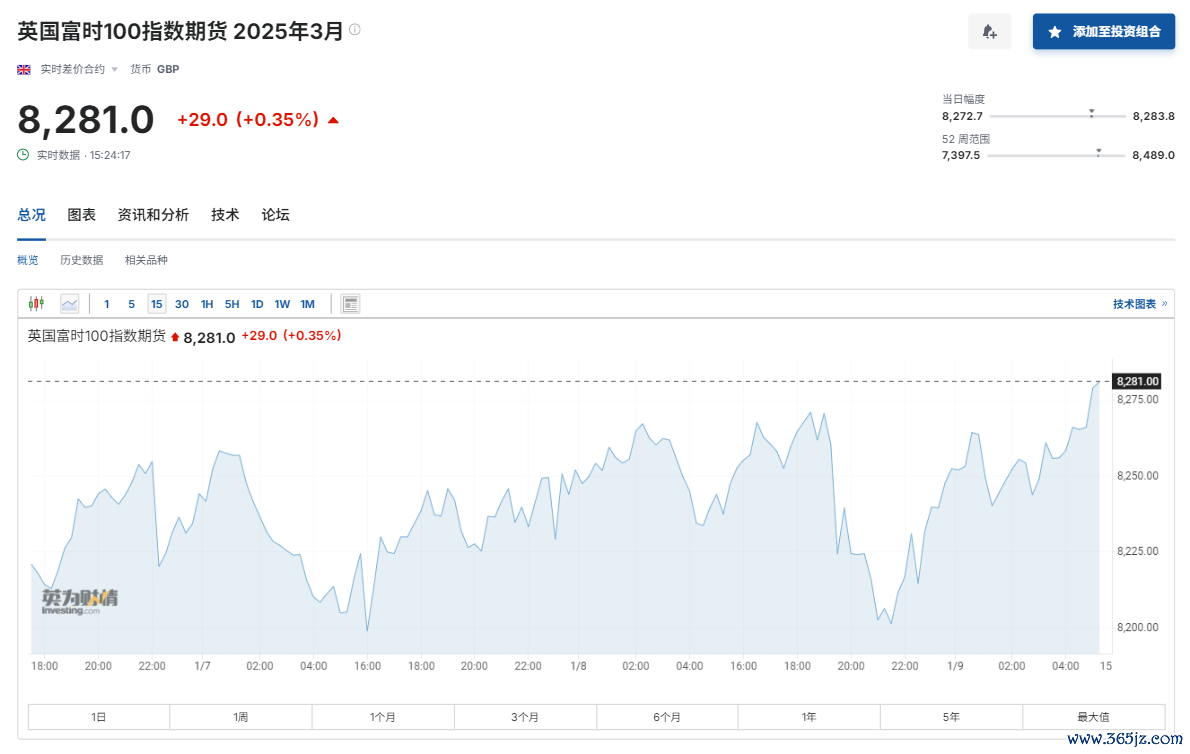Select the 1D chart interval
The height and width of the screenshot is (754, 1190).
coord(257,304)
